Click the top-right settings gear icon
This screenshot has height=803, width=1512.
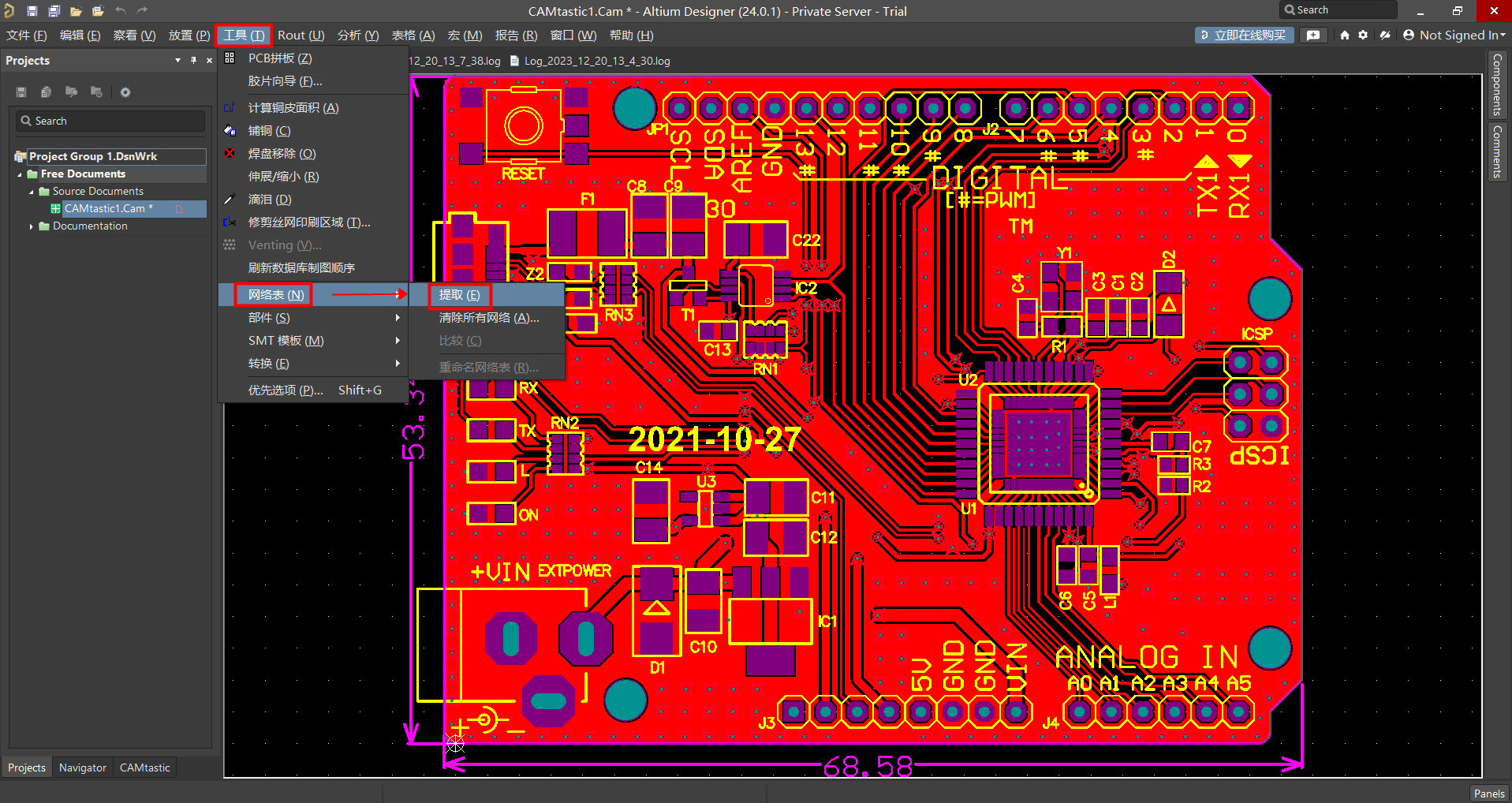click(x=1363, y=35)
